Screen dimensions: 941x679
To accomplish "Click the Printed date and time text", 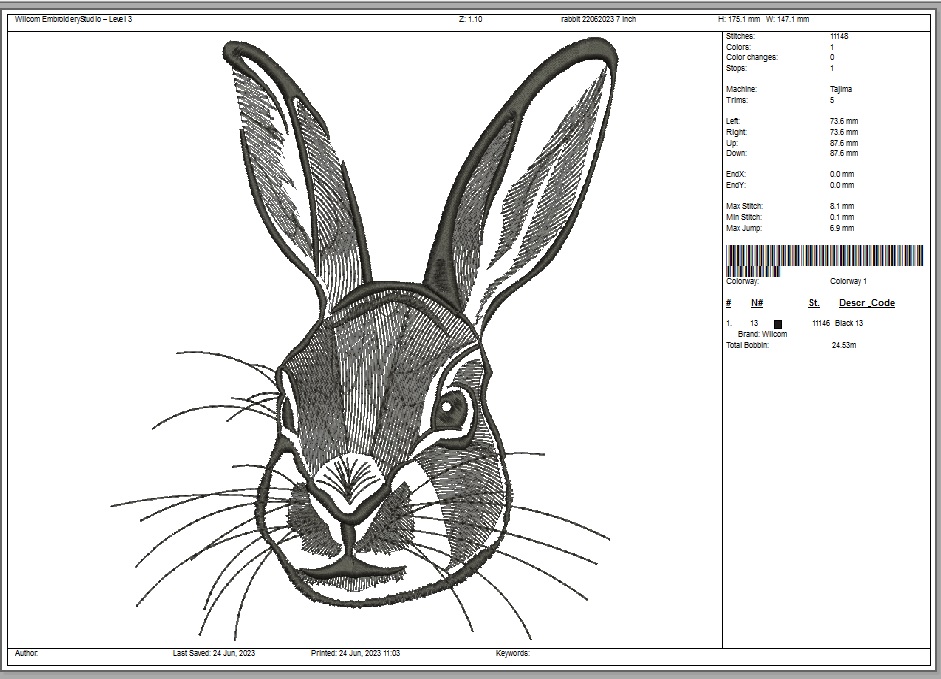I will coord(355,653).
